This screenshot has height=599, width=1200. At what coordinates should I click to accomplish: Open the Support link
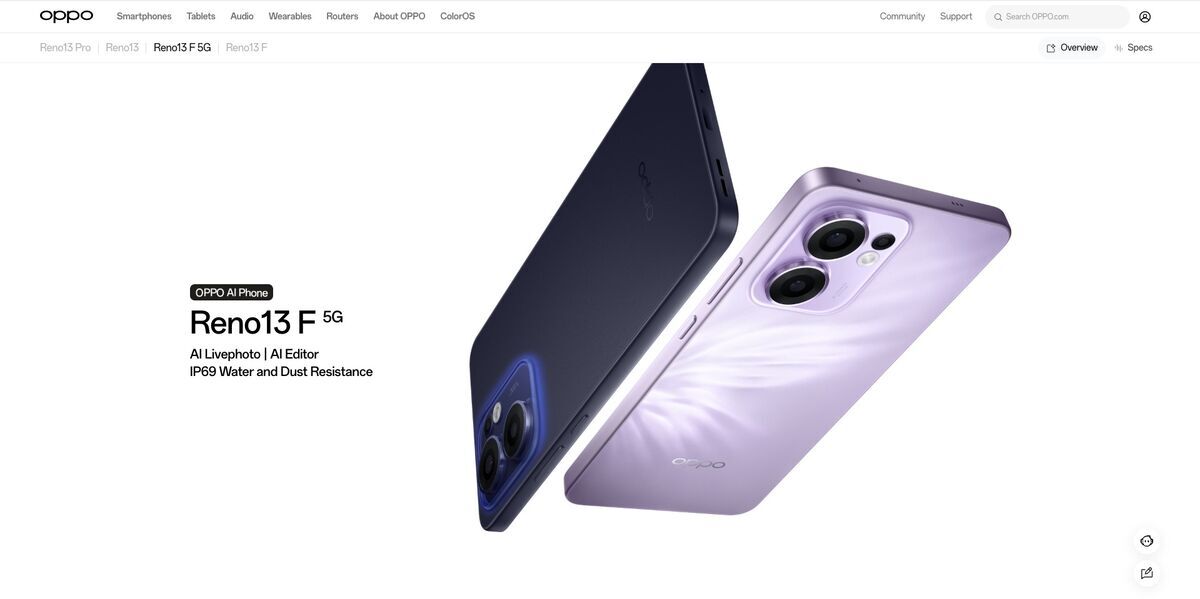click(x=956, y=16)
